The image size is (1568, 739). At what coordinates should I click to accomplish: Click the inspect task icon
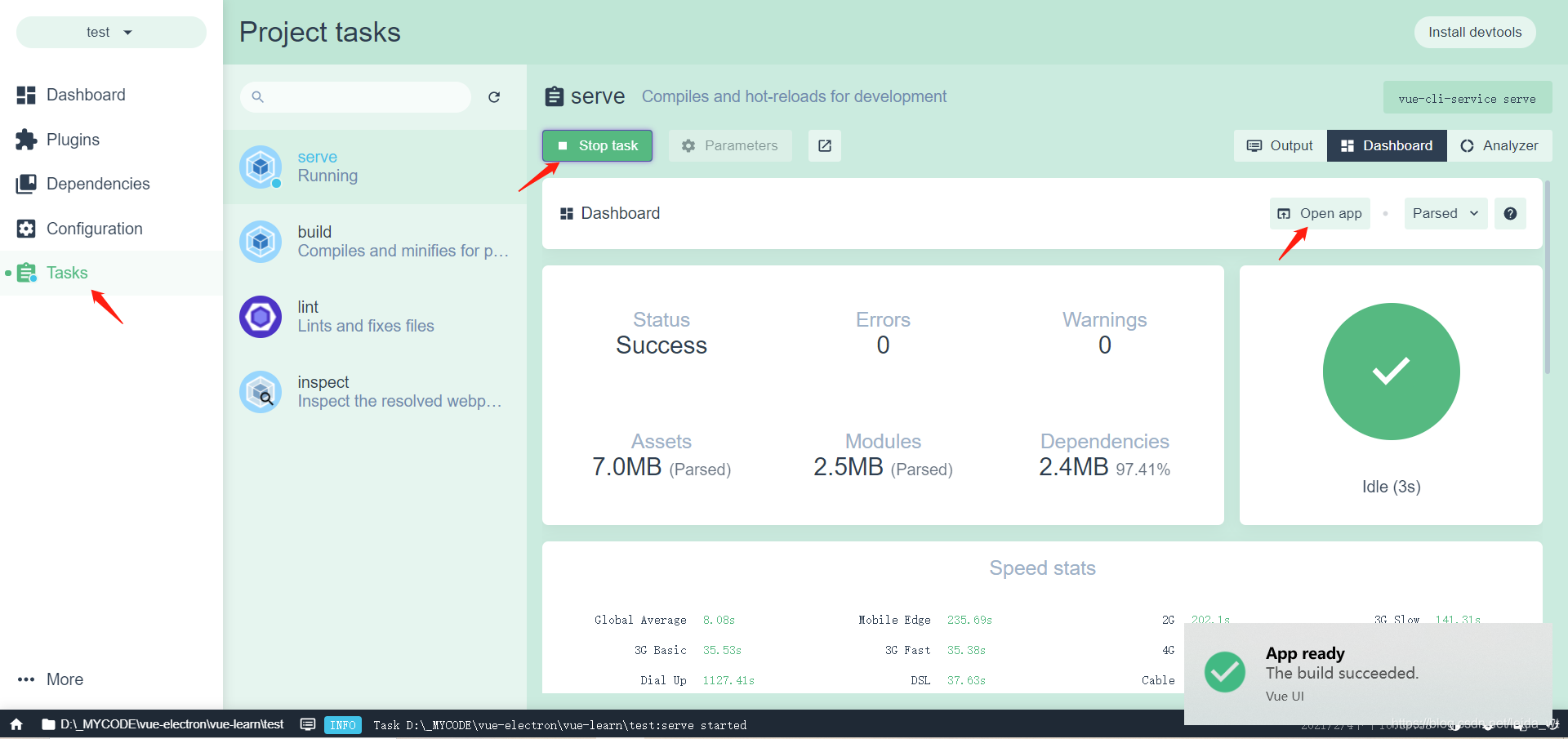tap(261, 392)
